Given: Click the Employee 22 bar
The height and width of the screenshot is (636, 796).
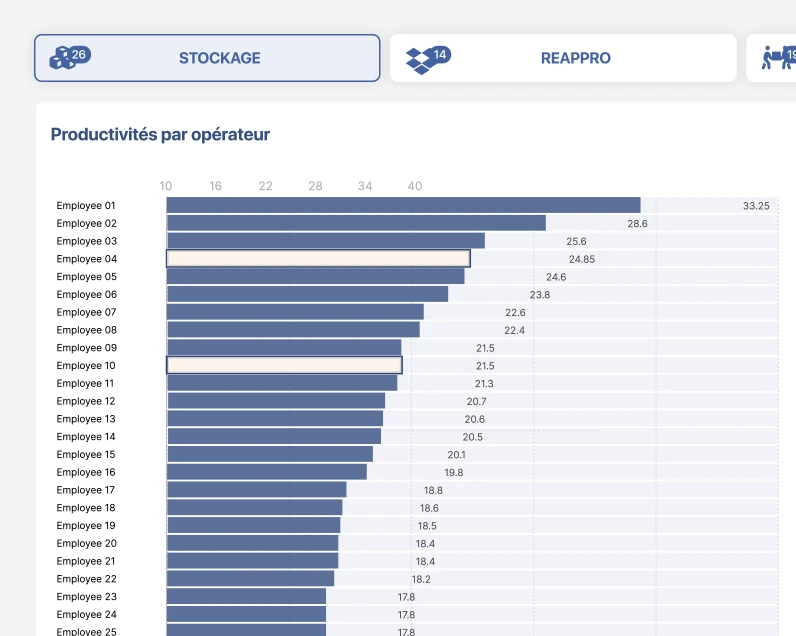Looking at the screenshot, I should [251, 579].
